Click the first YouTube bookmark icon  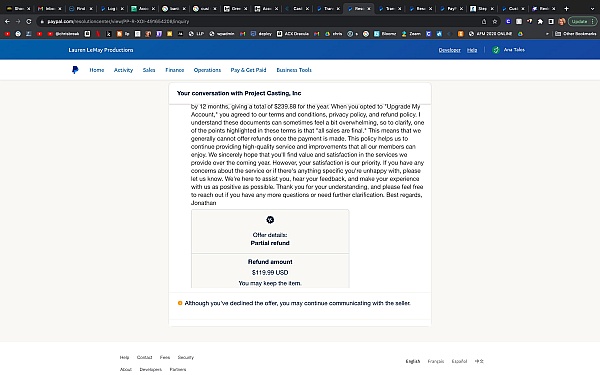[7, 34]
